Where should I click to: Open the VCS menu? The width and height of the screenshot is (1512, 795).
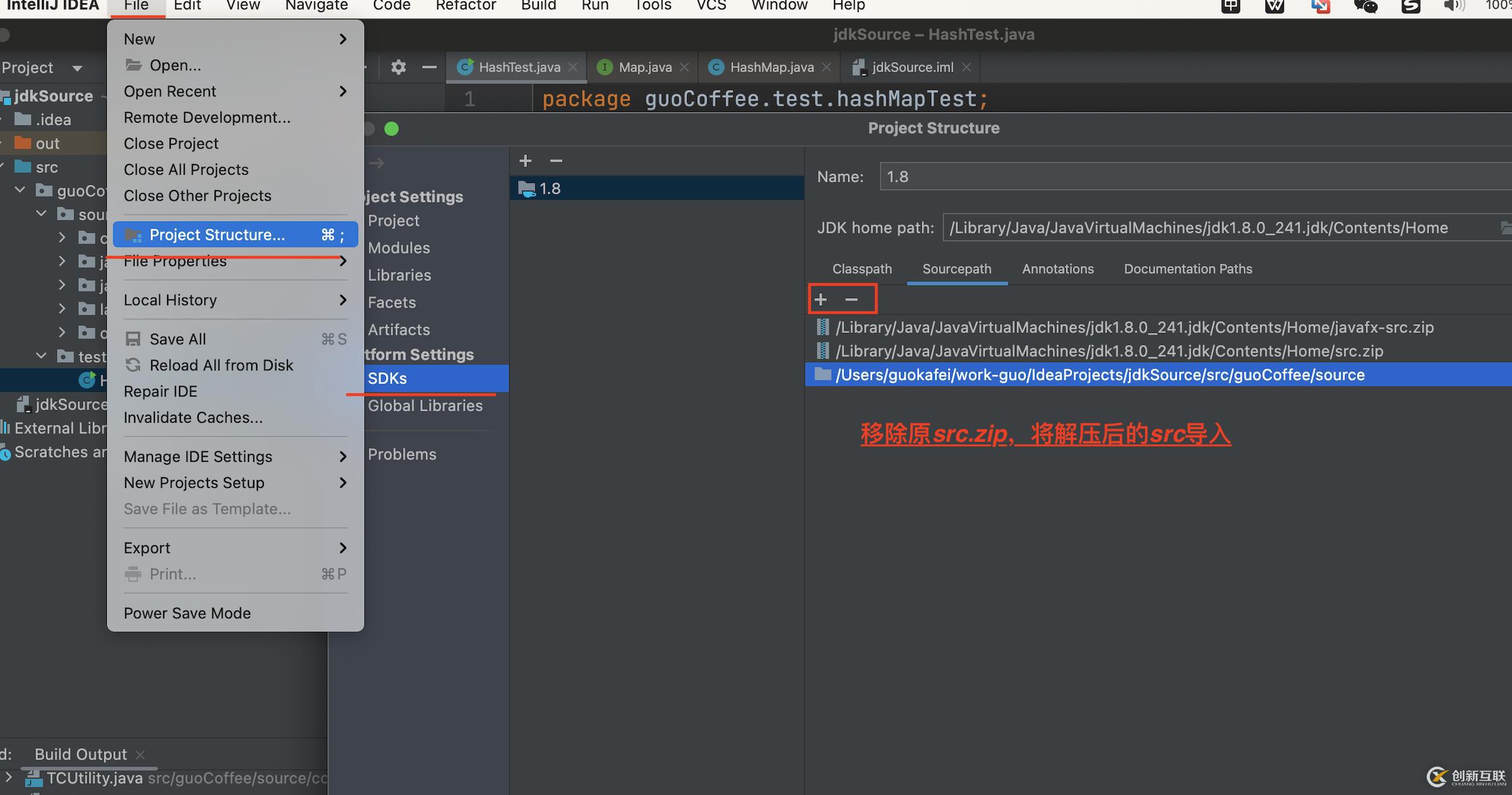711,6
